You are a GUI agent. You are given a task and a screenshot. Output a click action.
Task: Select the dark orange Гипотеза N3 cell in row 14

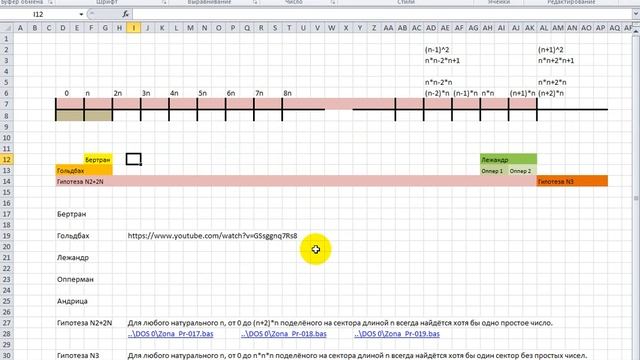(572, 181)
